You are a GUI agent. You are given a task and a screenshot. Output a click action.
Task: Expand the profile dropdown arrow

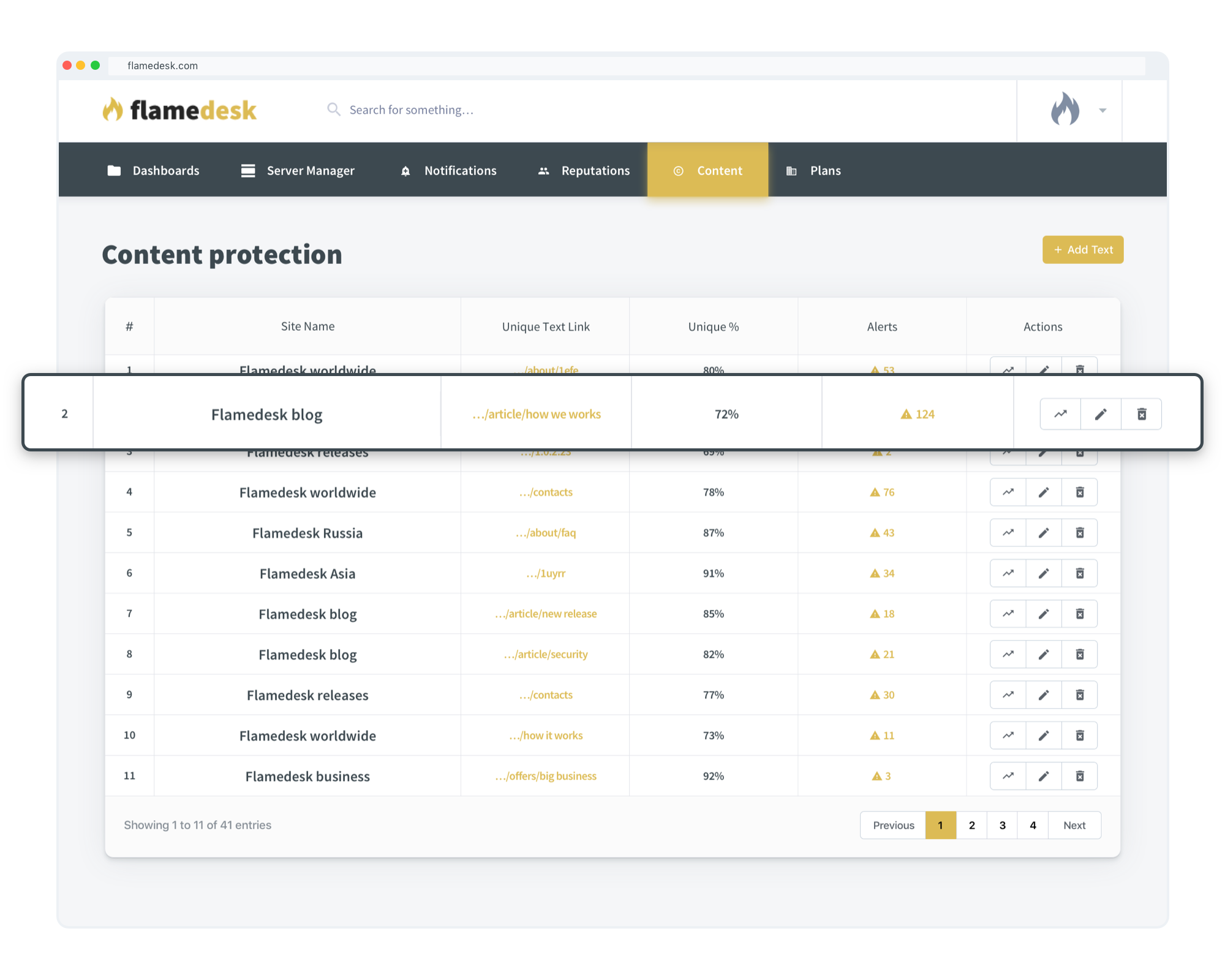1102,111
